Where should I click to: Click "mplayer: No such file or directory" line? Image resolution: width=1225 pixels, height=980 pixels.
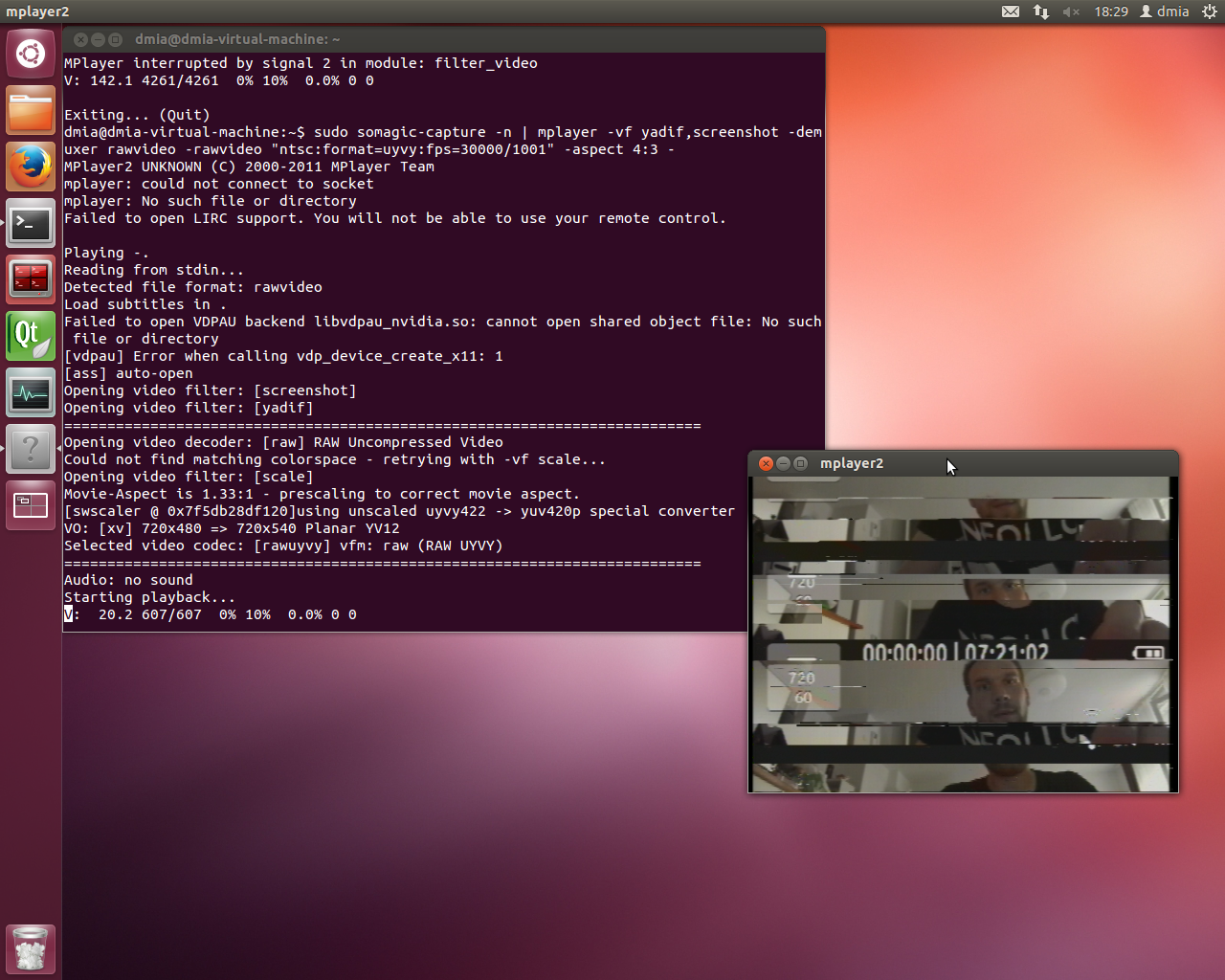pos(211,201)
